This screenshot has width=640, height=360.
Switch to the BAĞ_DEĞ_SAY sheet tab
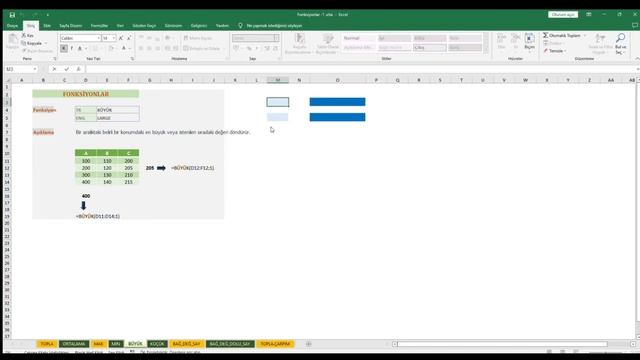[x=187, y=344]
